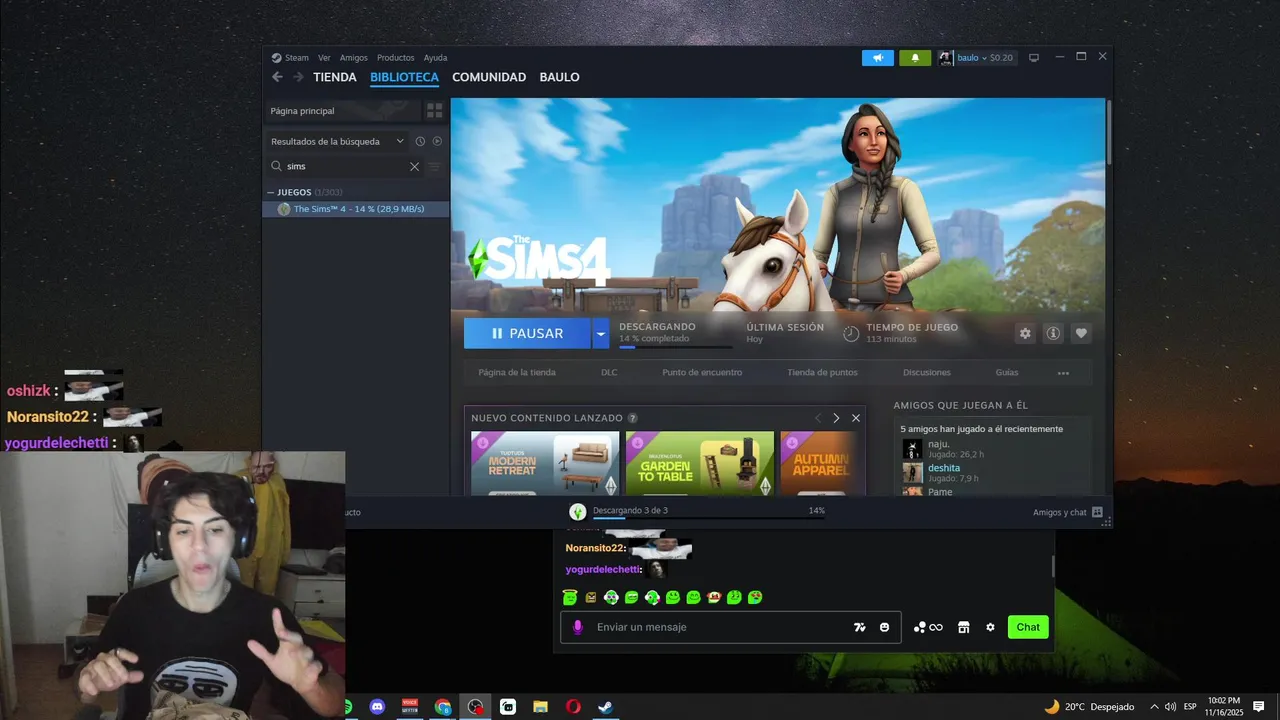Viewport: 1280px width, 720px height.
Task: Open the channel points infinity icon
Action: [x=929, y=627]
